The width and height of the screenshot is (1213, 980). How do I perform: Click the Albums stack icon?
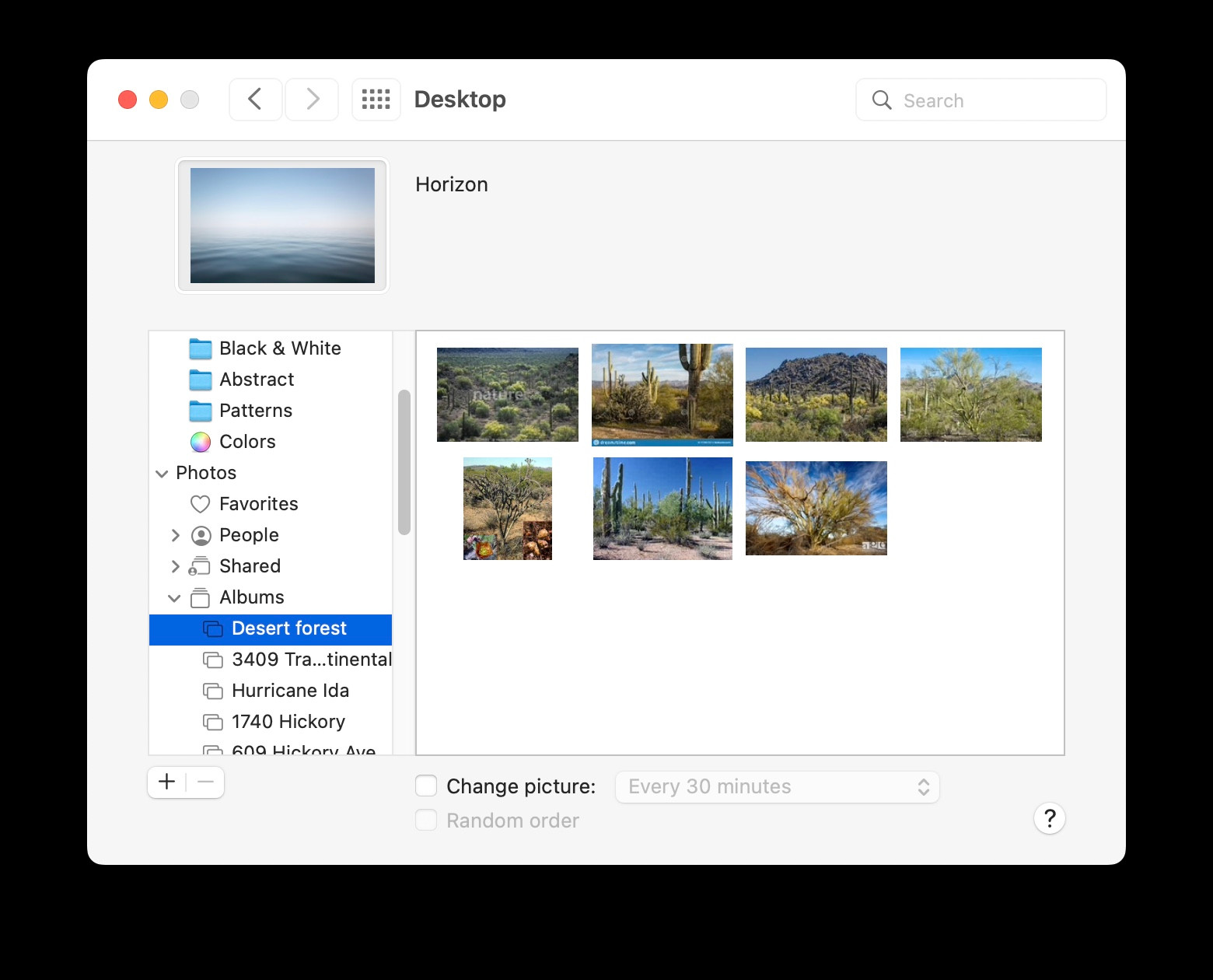pyautogui.click(x=201, y=597)
